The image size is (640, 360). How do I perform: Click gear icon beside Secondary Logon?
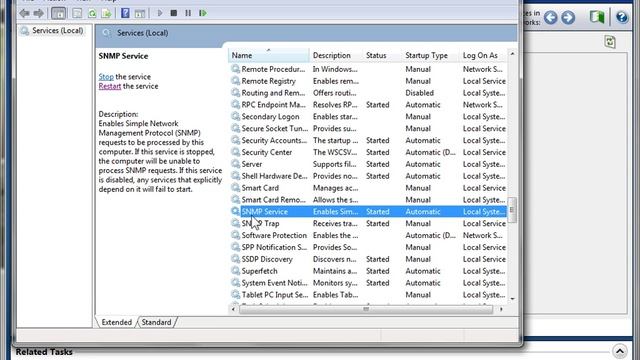tap(236, 116)
